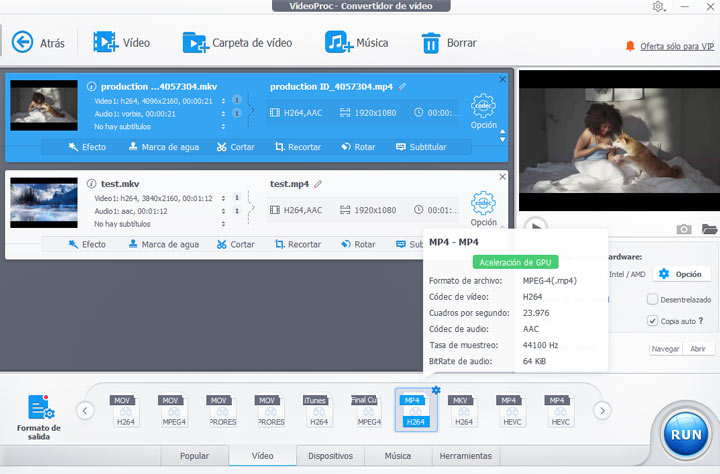Remove the production ...4057304.mkv item
The image size is (720, 474).
(502, 79)
